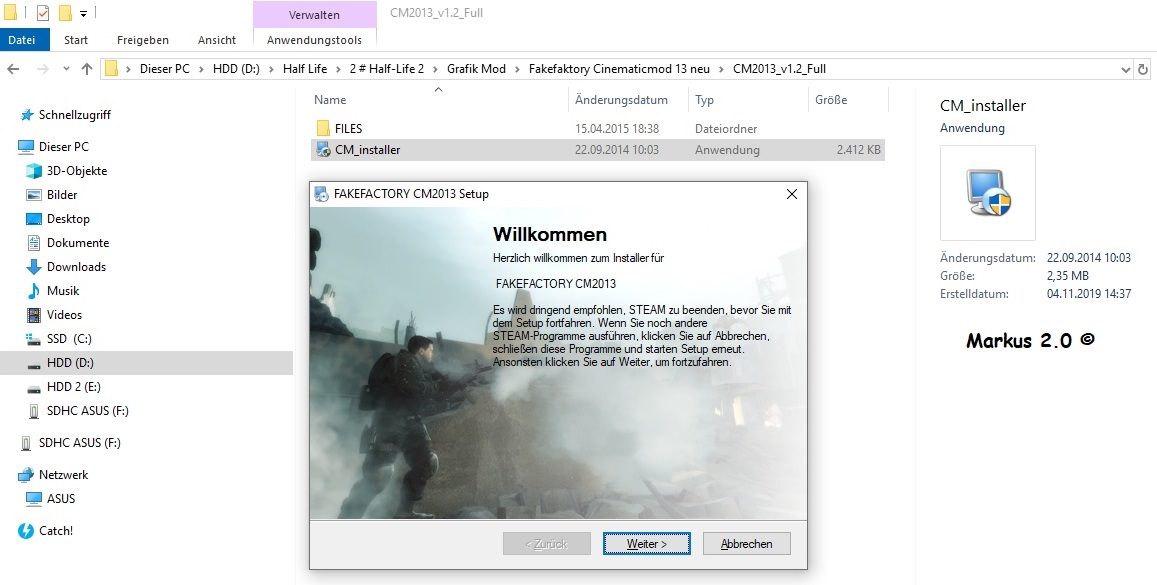1157x585 pixels.
Task: Open Netzwerk in navigation pane
Action: pos(63,475)
